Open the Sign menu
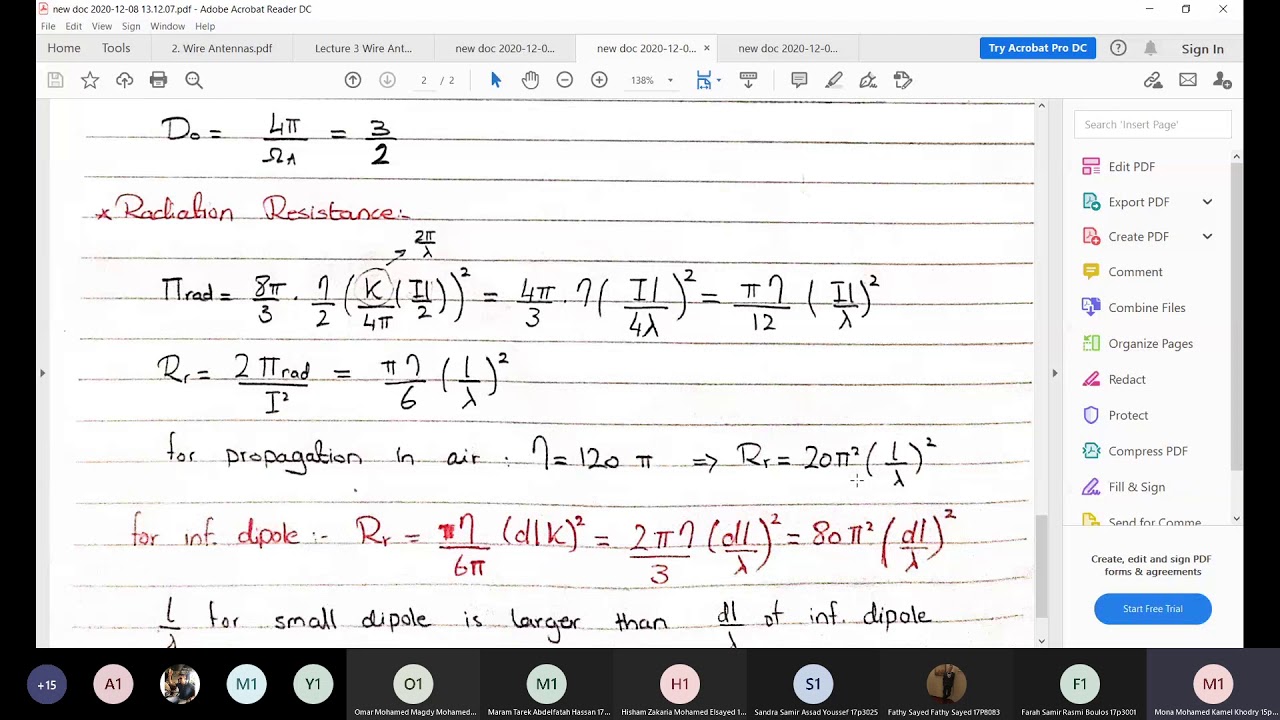1280x720 pixels. pos(131,26)
